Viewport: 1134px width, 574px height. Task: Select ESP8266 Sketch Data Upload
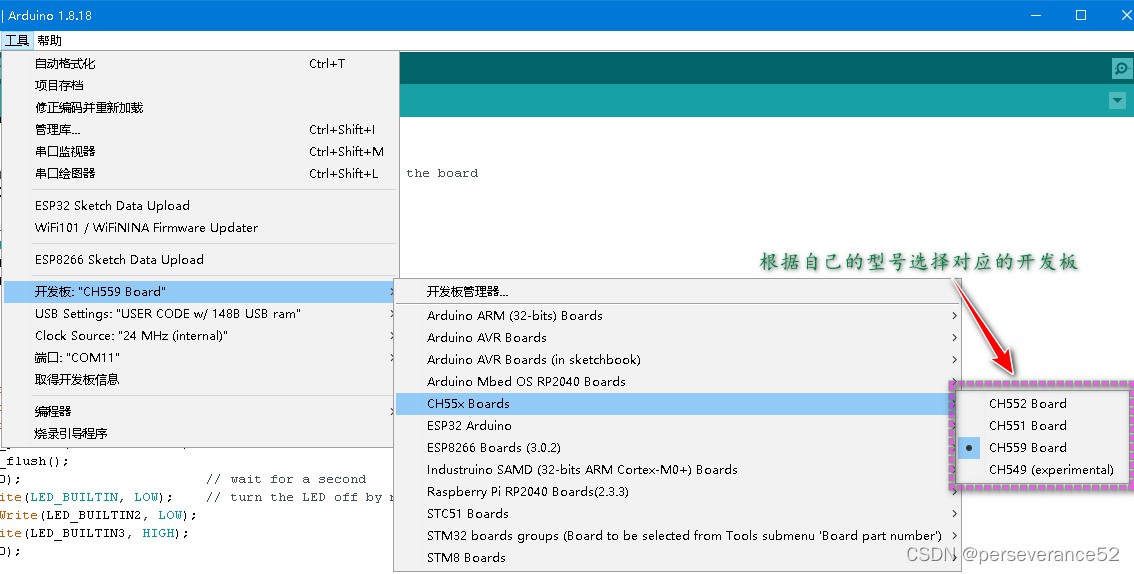200,260
